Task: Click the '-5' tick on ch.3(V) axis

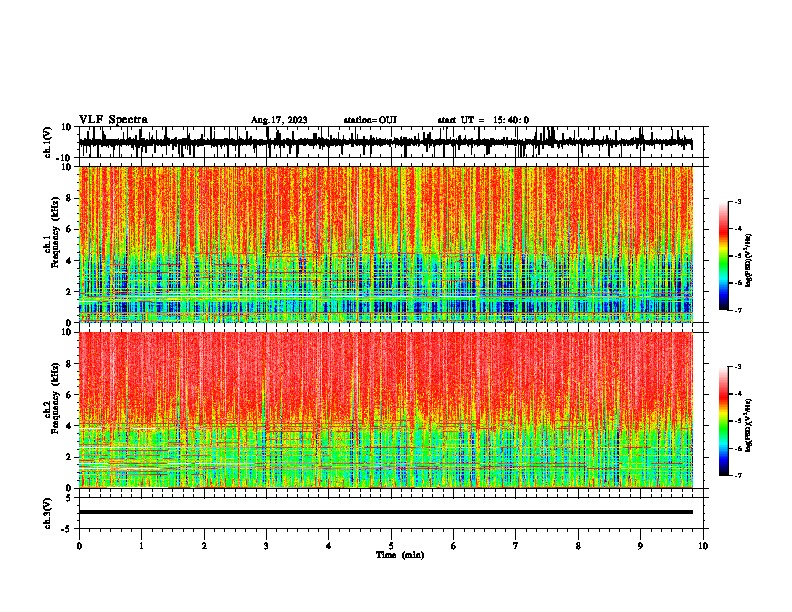Action: coord(68,529)
